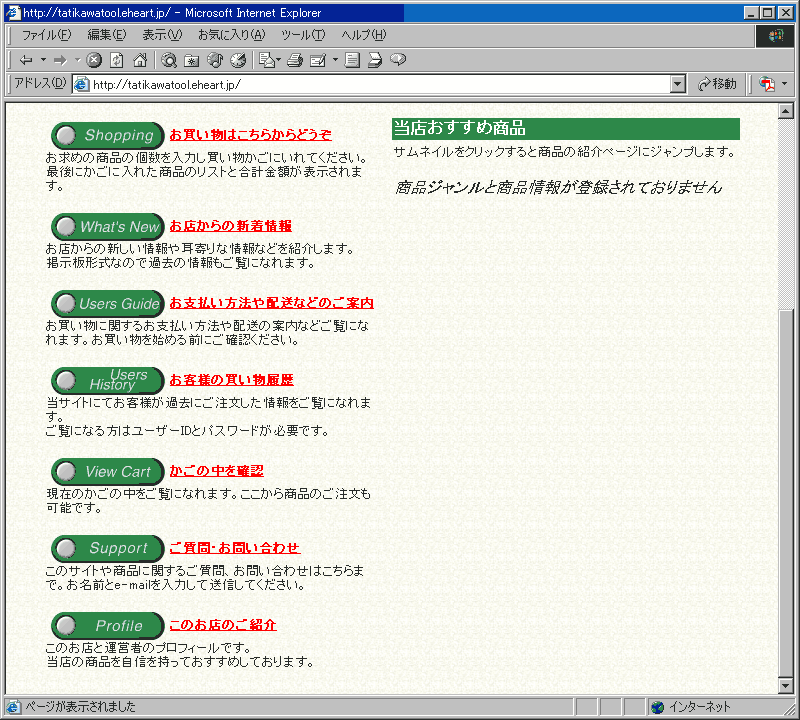
Task: Click the green Users History button
Action: coord(108,380)
